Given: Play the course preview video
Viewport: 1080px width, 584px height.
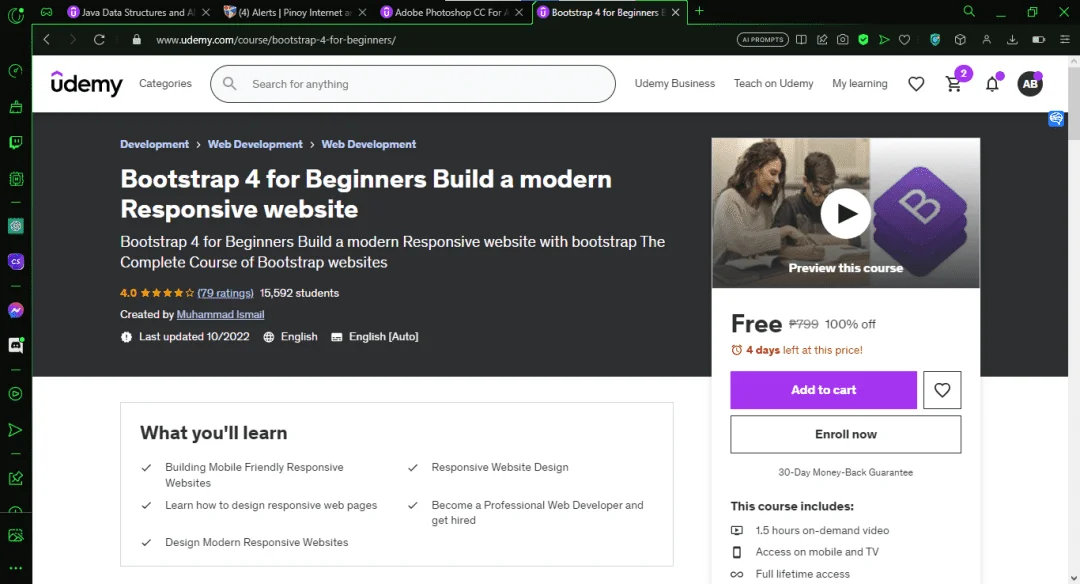Looking at the screenshot, I should pos(845,213).
